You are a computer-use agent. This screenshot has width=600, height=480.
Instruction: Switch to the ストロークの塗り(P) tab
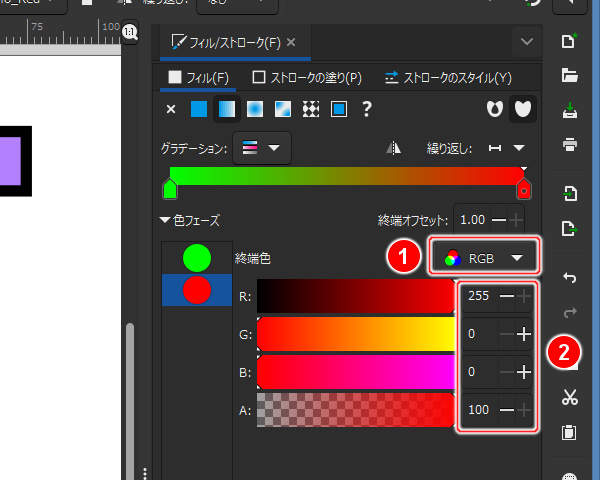tap(307, 78)
